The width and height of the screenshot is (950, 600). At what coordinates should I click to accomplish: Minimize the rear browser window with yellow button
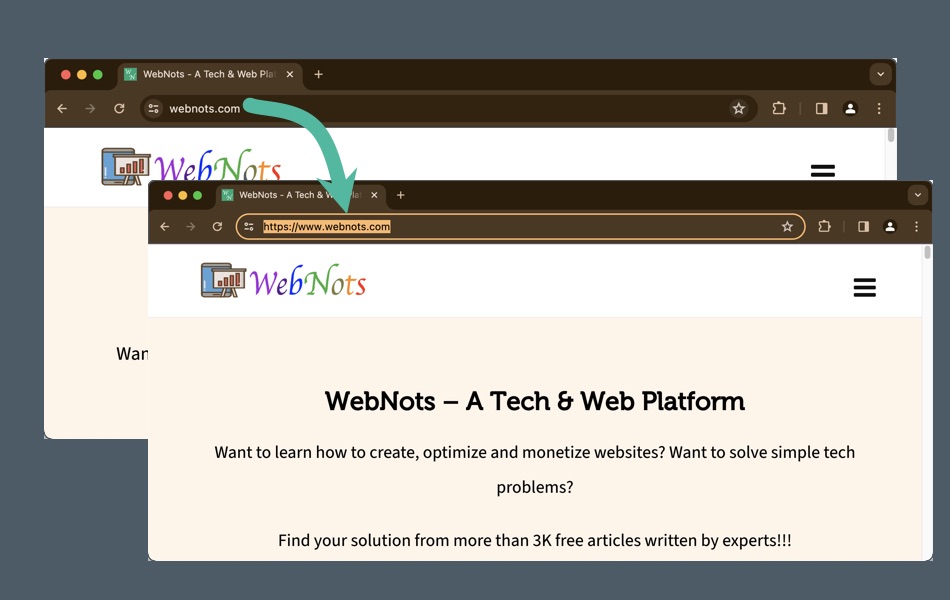pyautogui.click(x=82, y=75)
